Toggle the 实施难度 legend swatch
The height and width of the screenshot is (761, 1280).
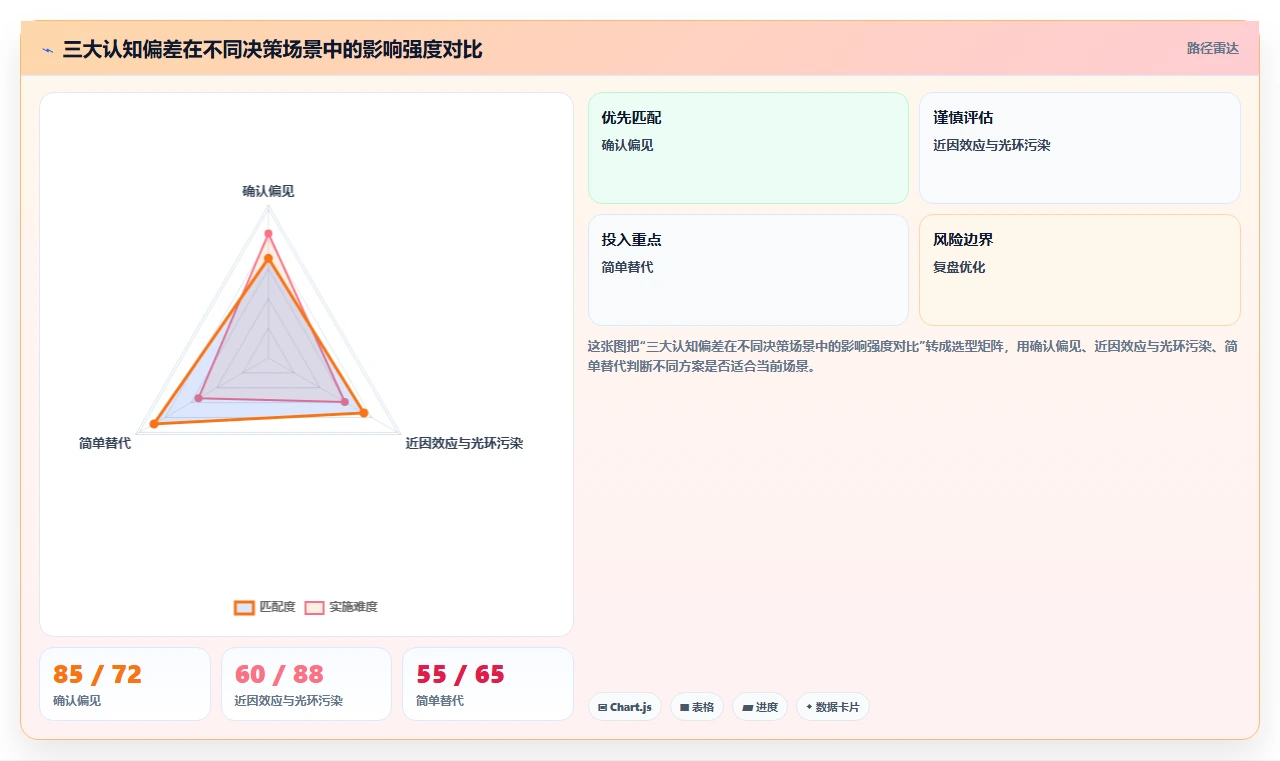tap(314, 607)
